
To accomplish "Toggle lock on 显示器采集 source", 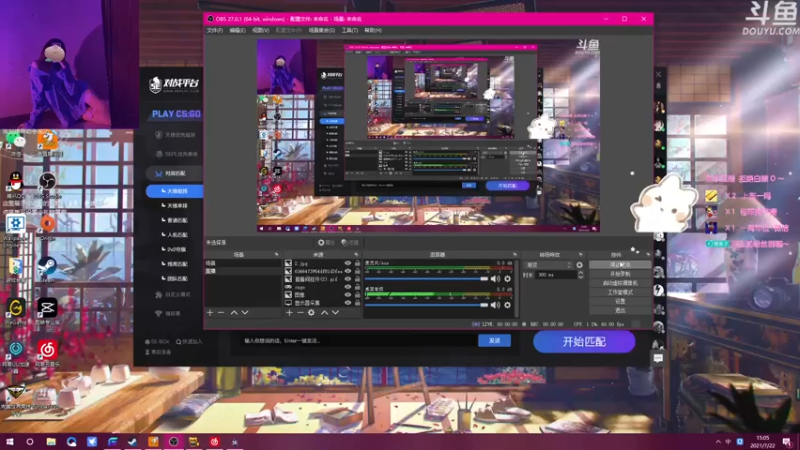I will [x=357, y=303].
